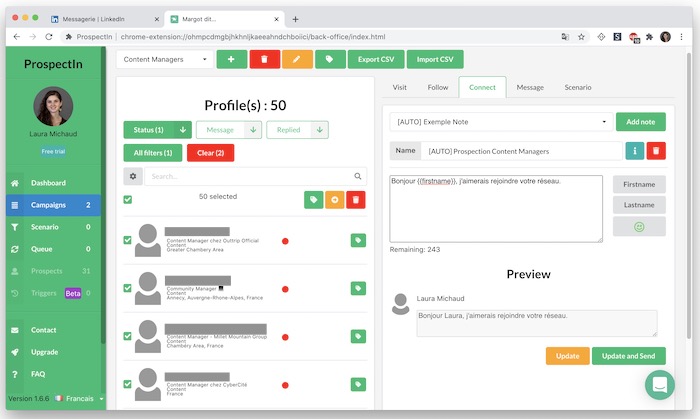Select the Connect tab
The height and width of the screenshot is (419, 700).
[x=482, y=87]
